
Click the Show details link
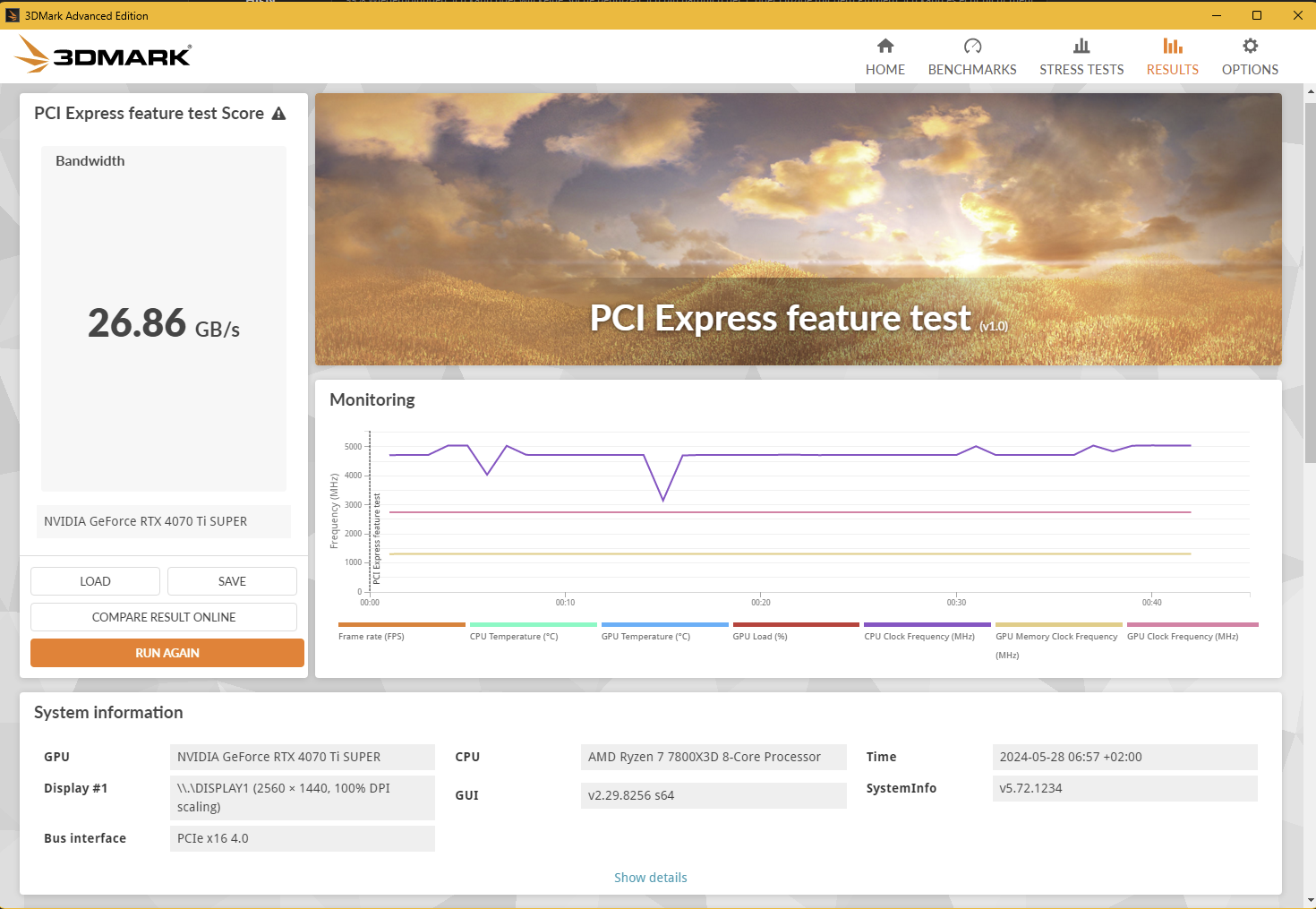(651, 878)
